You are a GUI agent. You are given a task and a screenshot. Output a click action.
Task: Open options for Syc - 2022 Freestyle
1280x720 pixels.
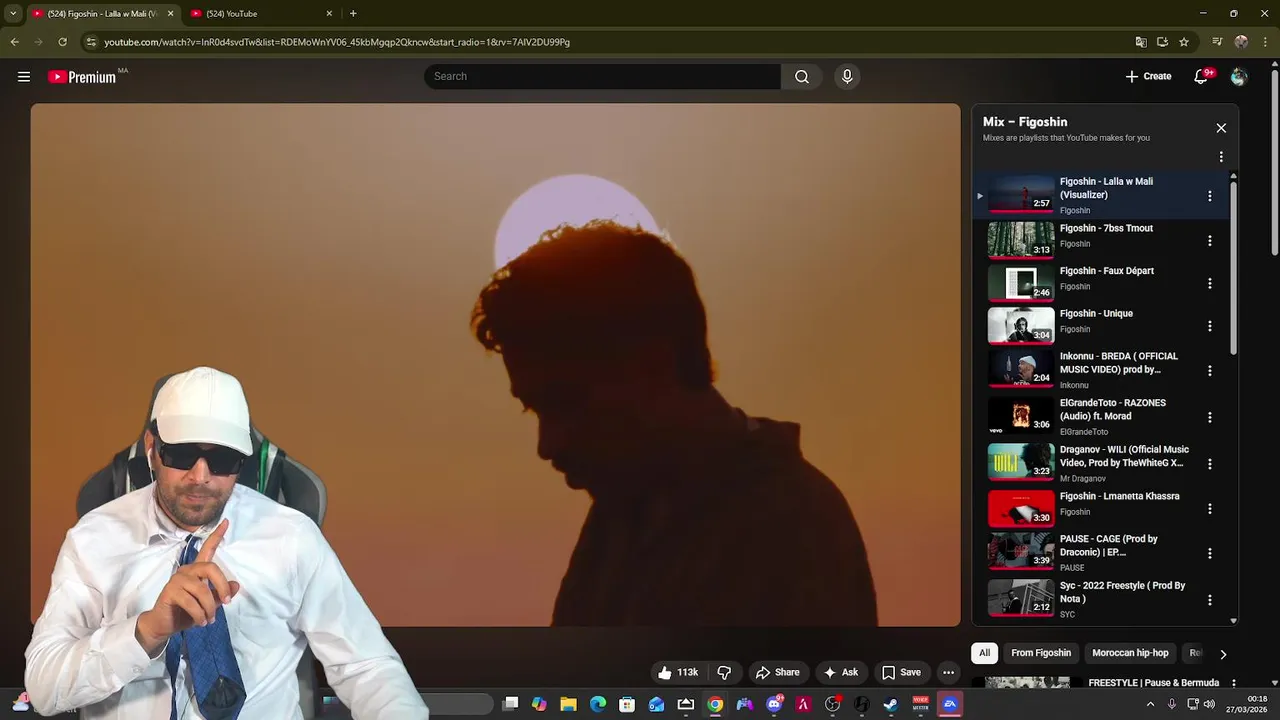coord(1209,600)
